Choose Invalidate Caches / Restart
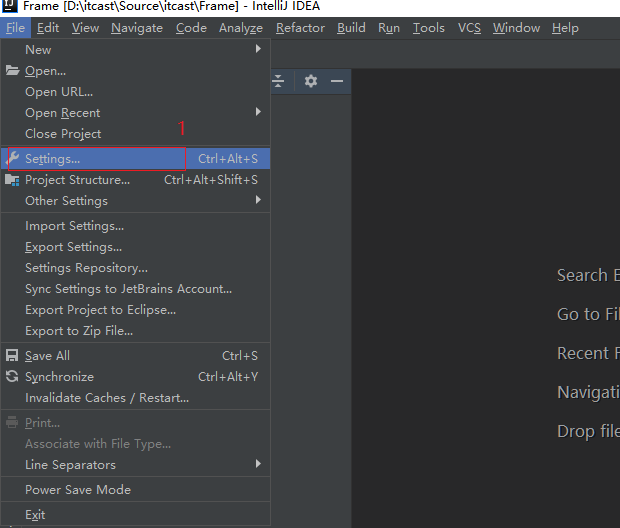The height and width of the screenshot is (528, 620). [107, 398]
